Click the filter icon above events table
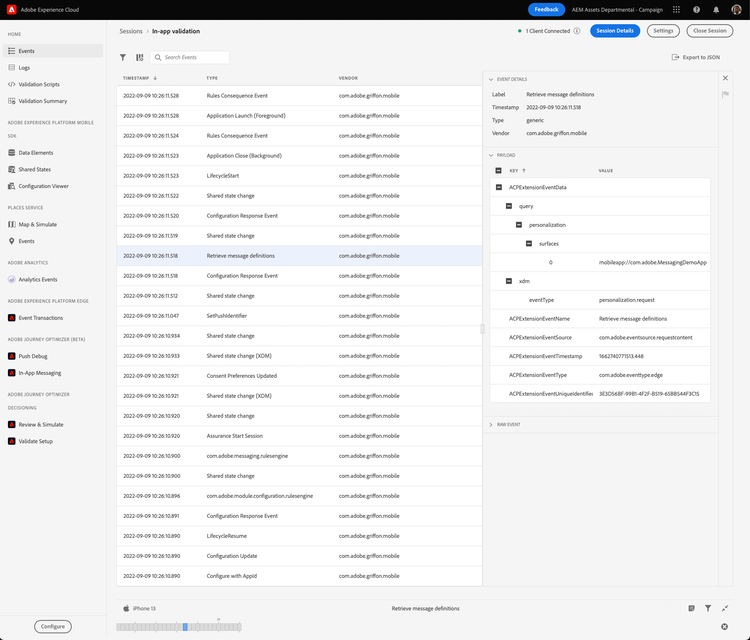This screenshot has height=640, width=750. pos(123,57)
